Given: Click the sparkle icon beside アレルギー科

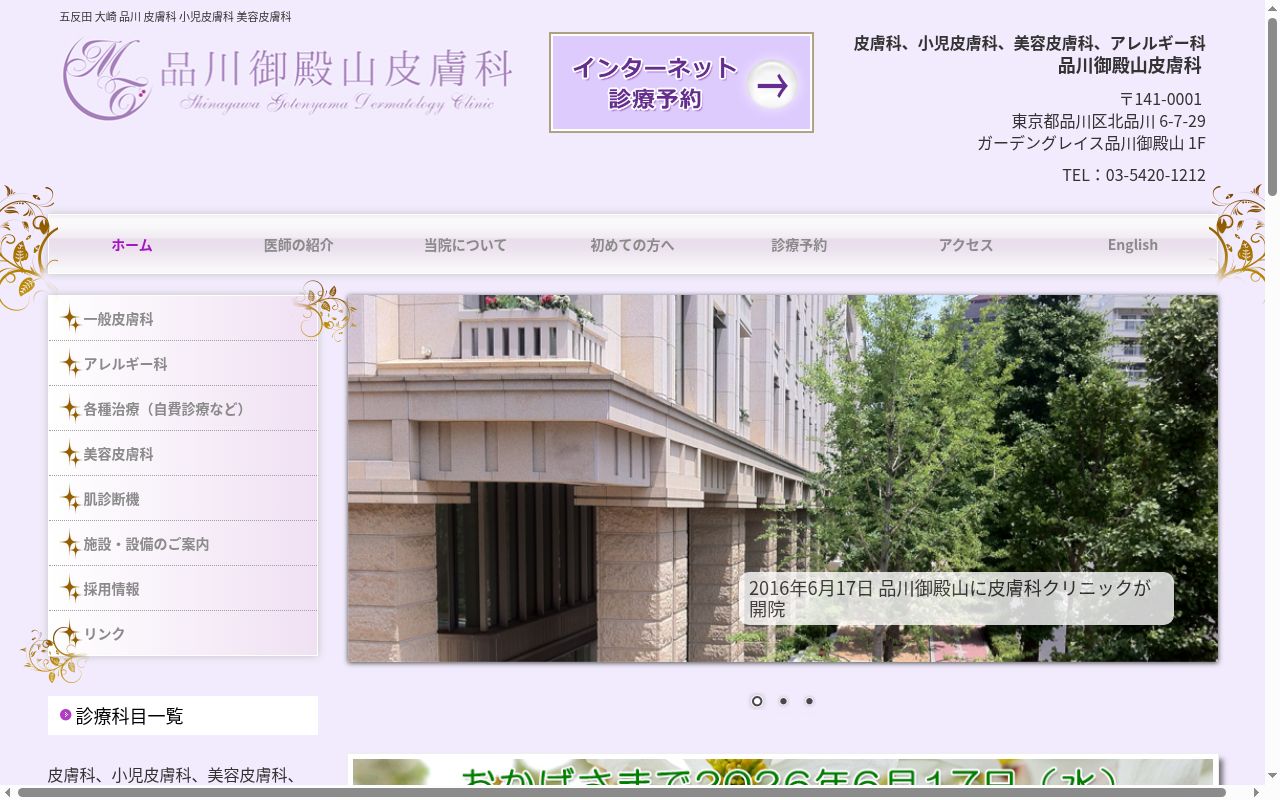Looking at the screenshot, I should coord(70,364).
